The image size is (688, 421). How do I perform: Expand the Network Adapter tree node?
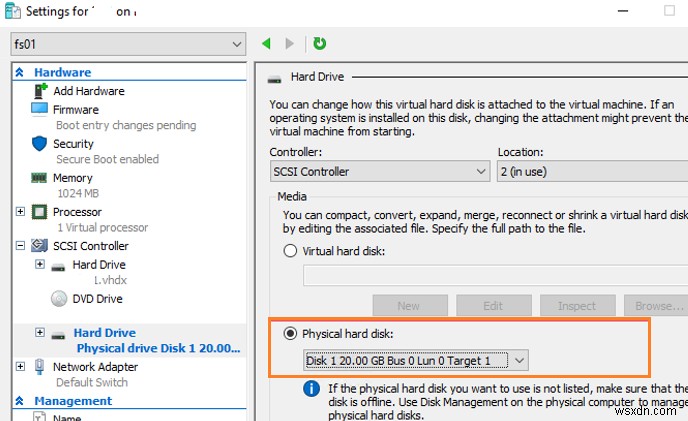click(x=20, y=366)
